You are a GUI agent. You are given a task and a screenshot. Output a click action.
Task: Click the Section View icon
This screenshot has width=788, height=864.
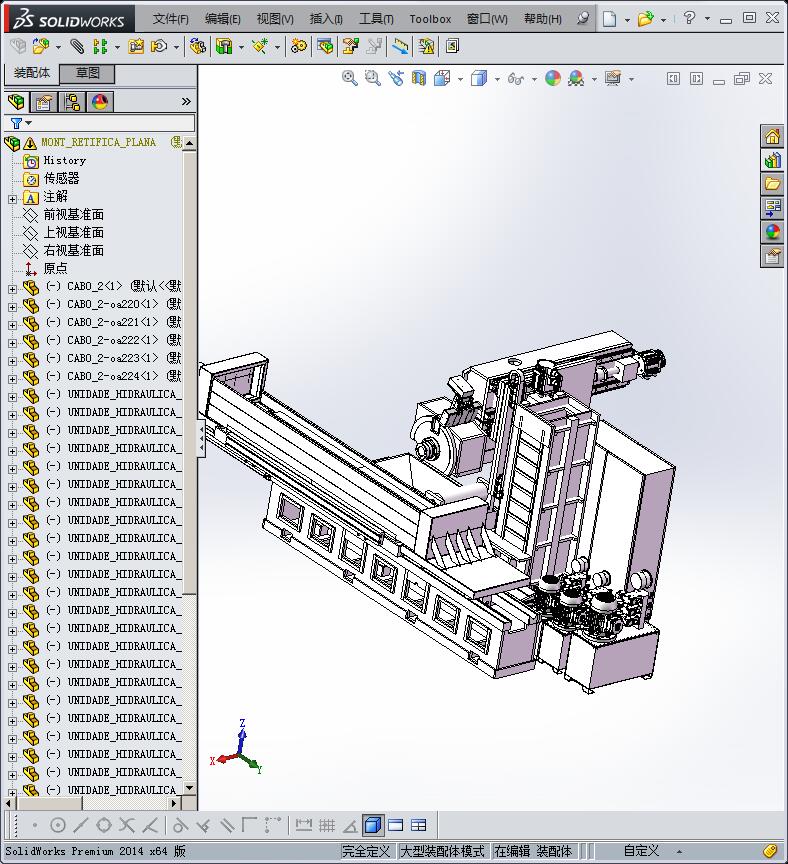[x=419, y=78]
